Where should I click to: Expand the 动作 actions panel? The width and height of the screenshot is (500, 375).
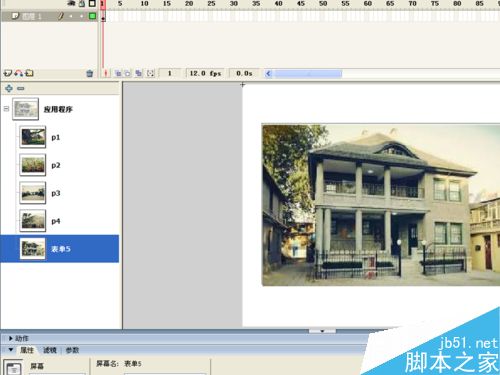[10, 338]
